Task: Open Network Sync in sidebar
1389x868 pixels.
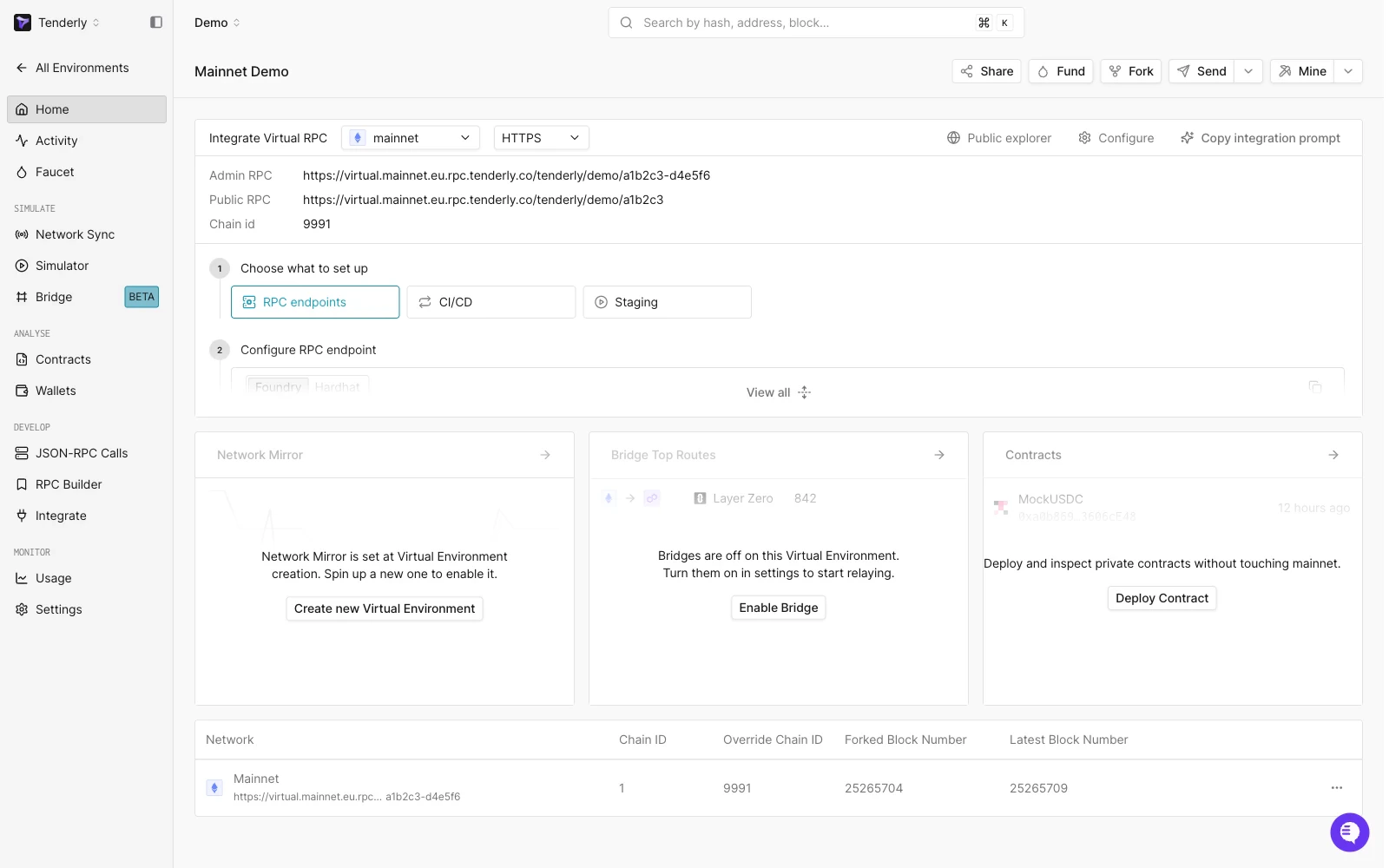Action: [x=87, y=234]
